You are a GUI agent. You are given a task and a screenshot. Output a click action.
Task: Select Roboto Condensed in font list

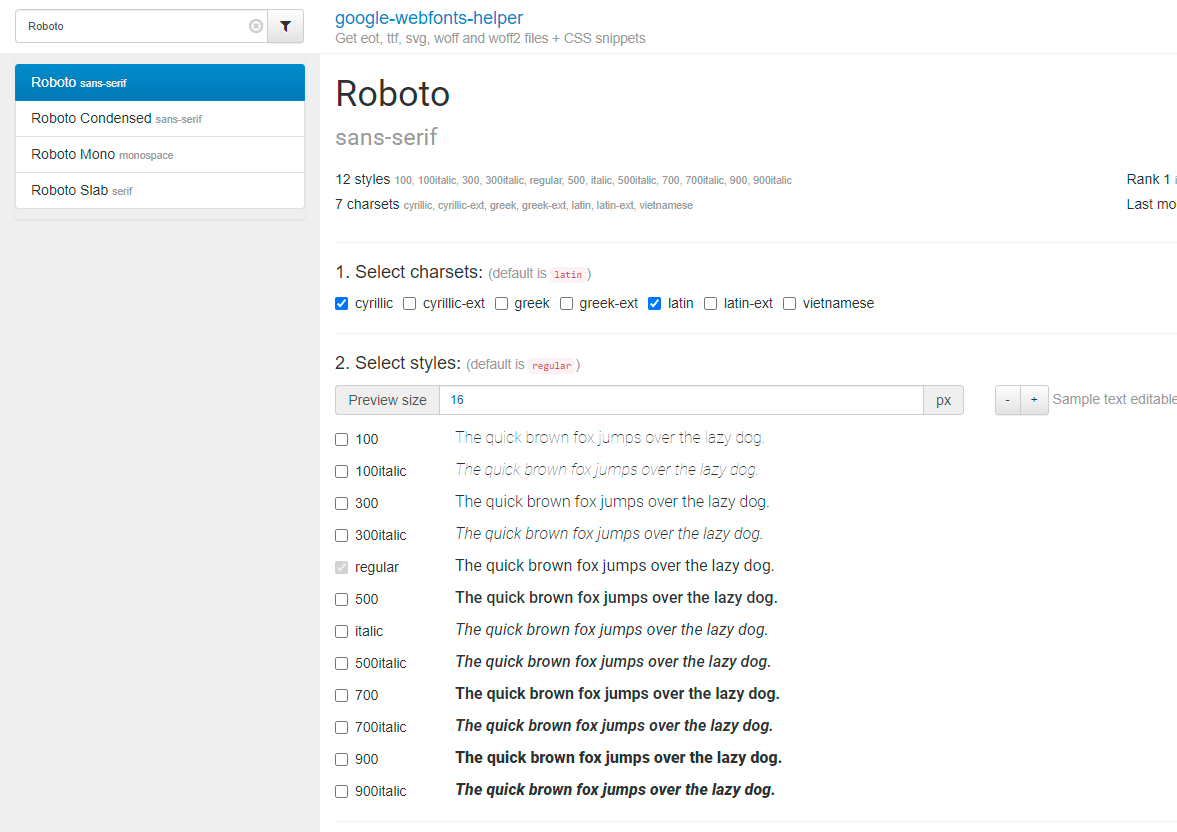click(160, 119)
